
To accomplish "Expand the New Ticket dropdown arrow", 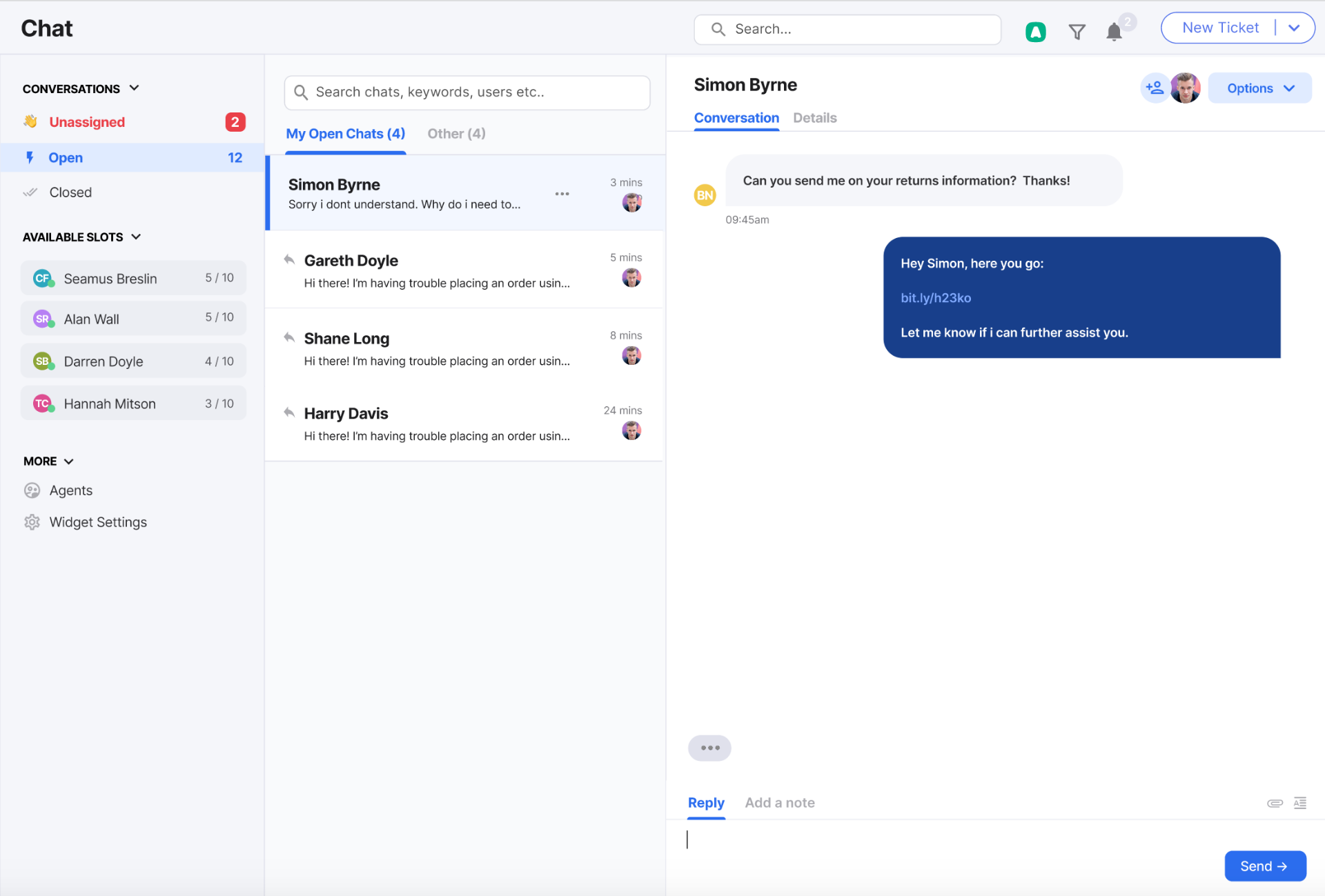I will click(1295, 28).
